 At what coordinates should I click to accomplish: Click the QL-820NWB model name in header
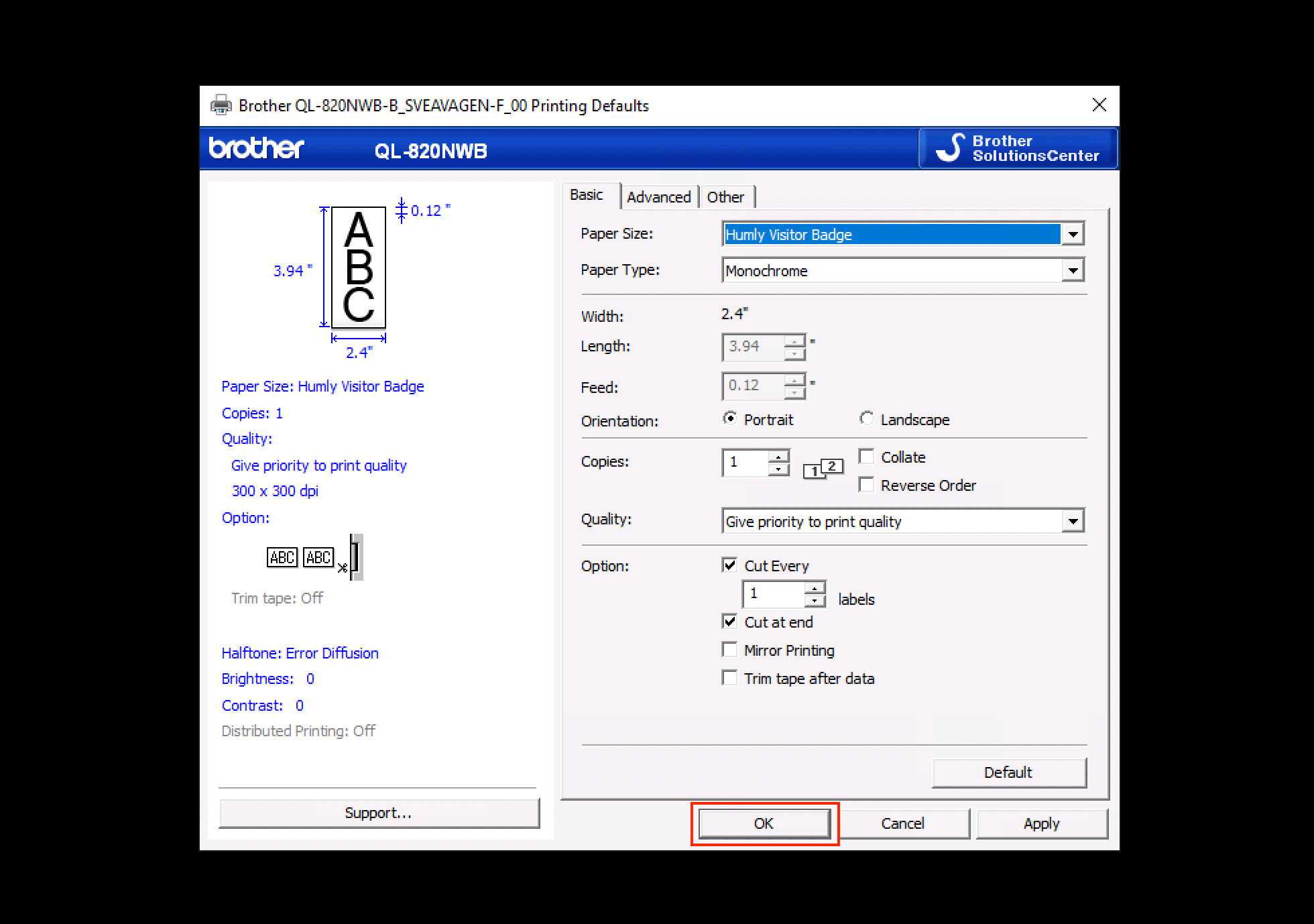431,151
